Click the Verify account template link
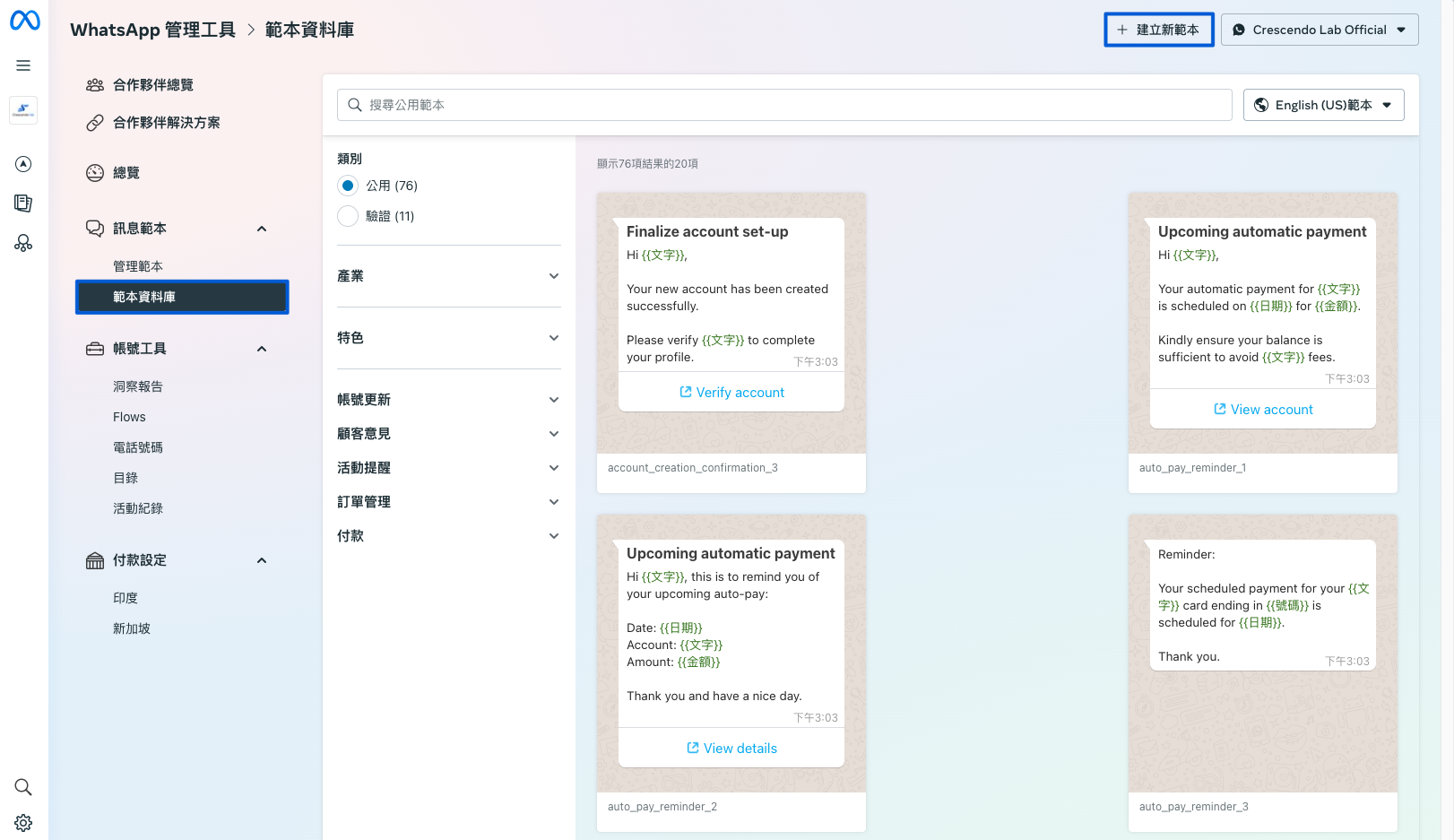The image size is (1454, 840). [731, 393]
